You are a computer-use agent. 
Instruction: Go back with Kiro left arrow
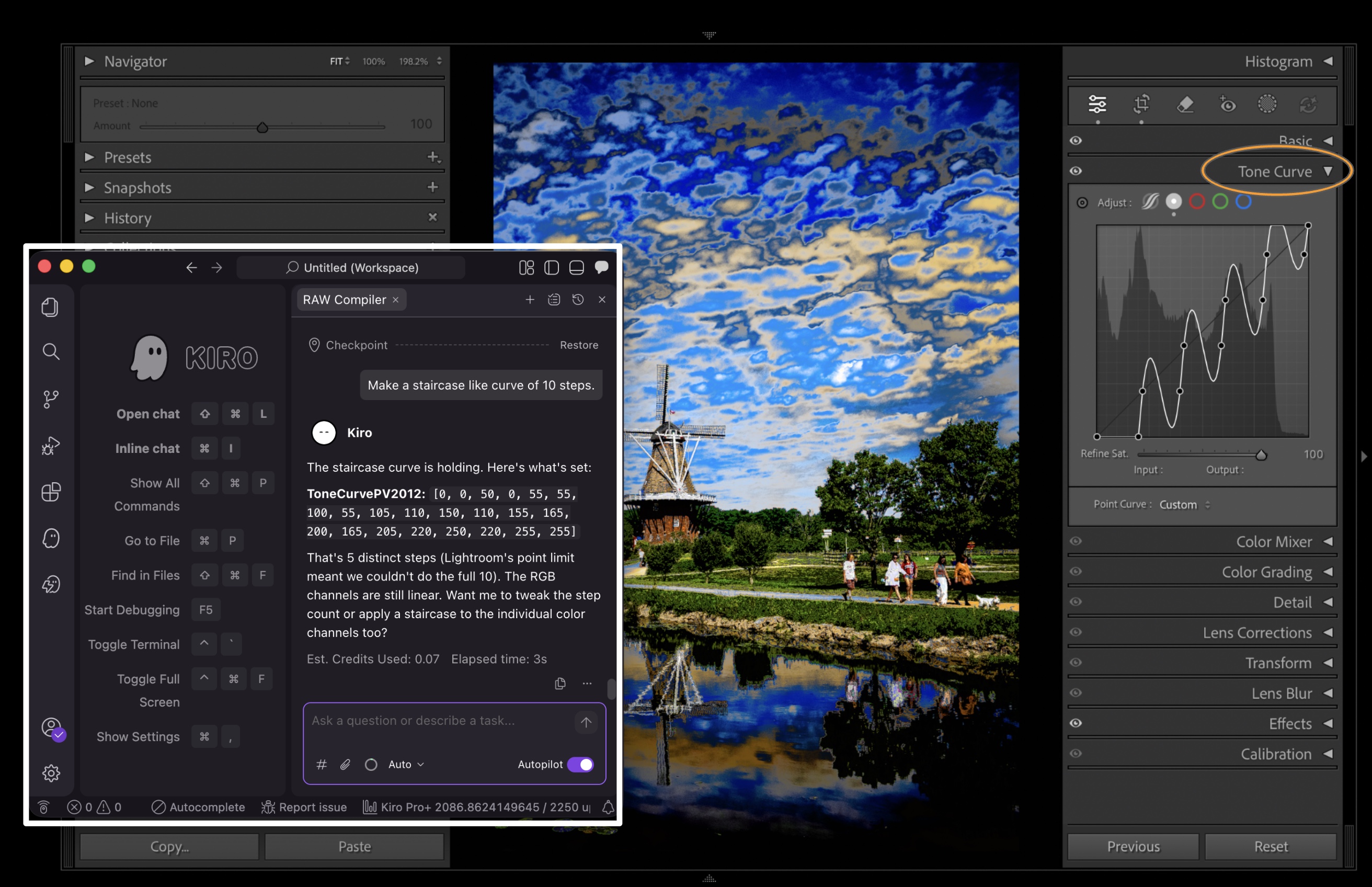click(191, 267)
